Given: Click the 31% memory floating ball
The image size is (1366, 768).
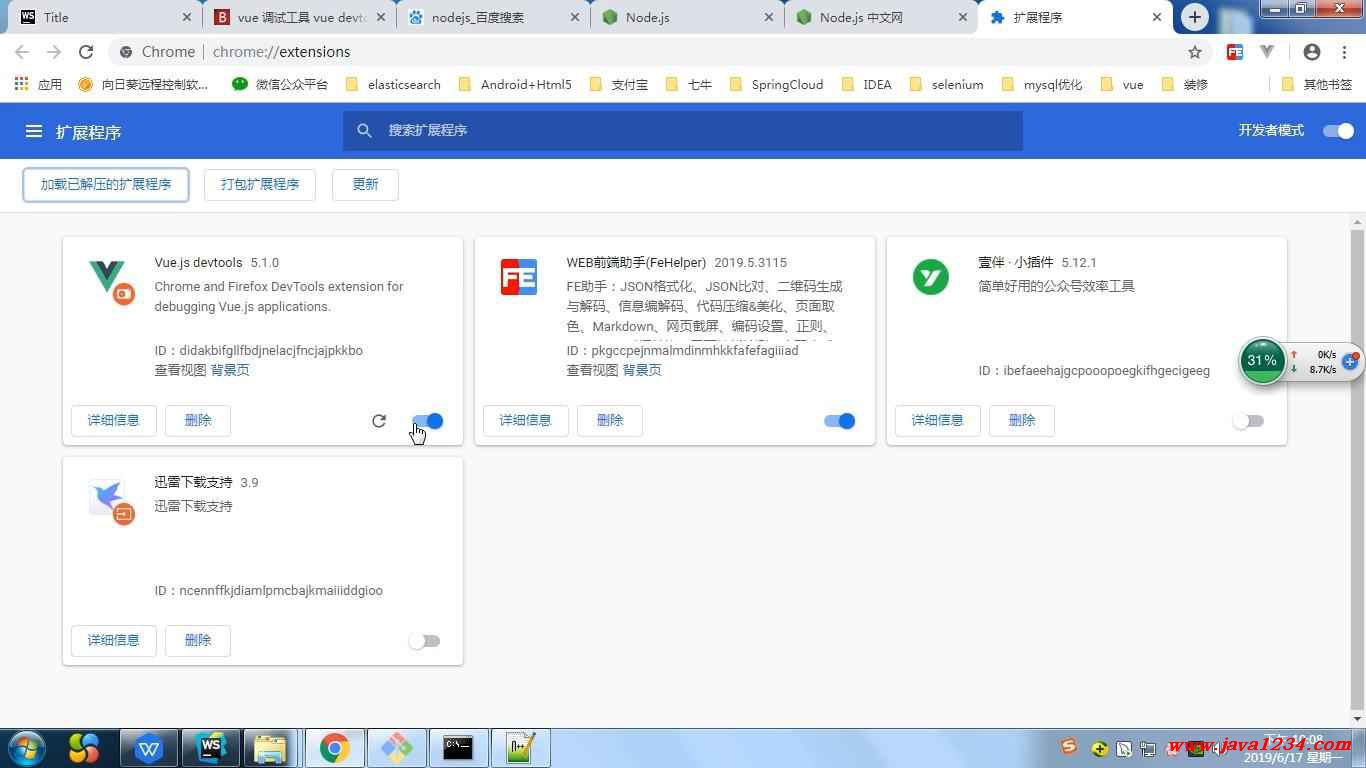Looking at the screenshot, I should (1262, 361).
